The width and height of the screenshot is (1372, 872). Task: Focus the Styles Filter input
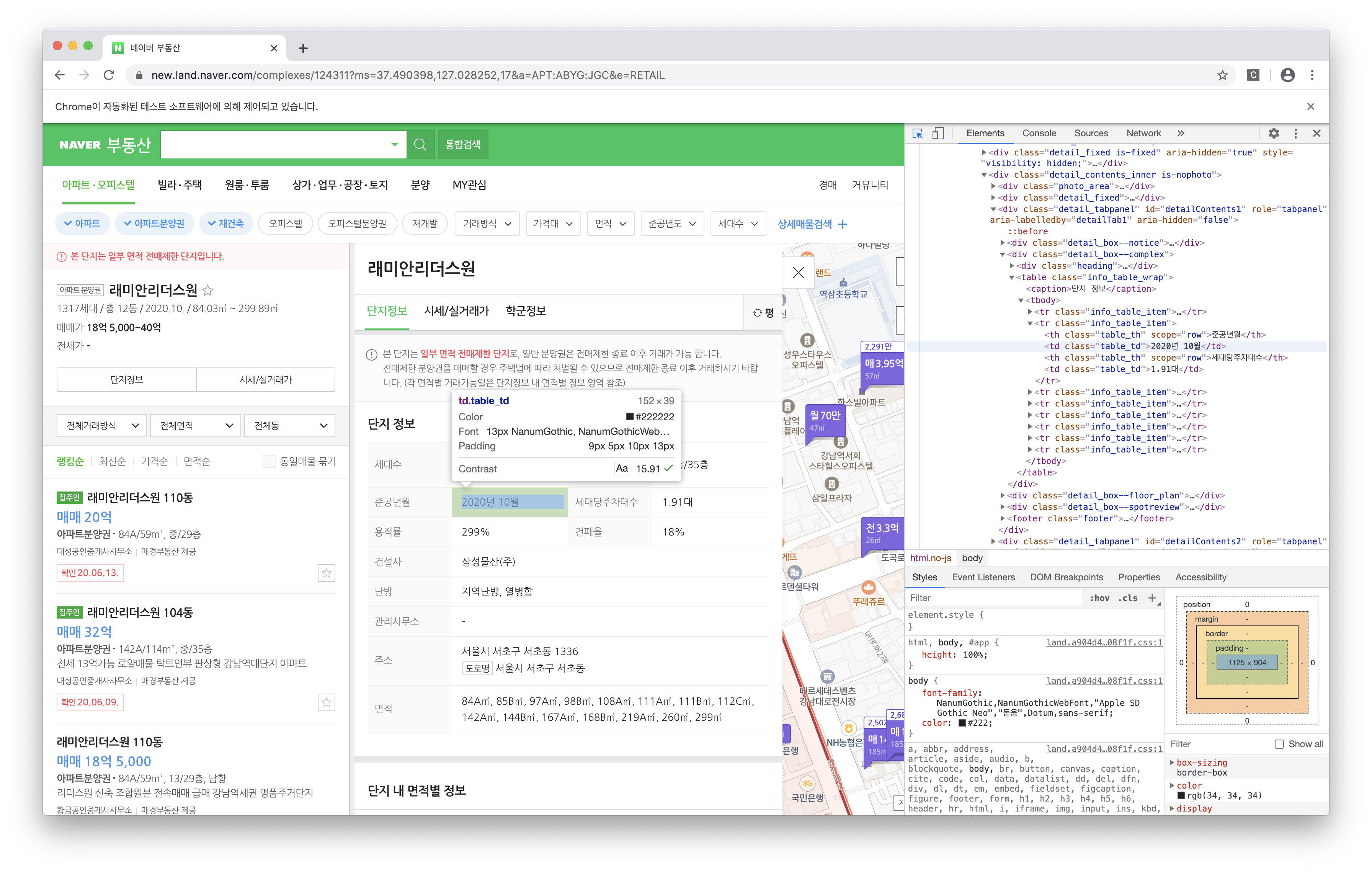pyautogui.click(x=994, y=598)
